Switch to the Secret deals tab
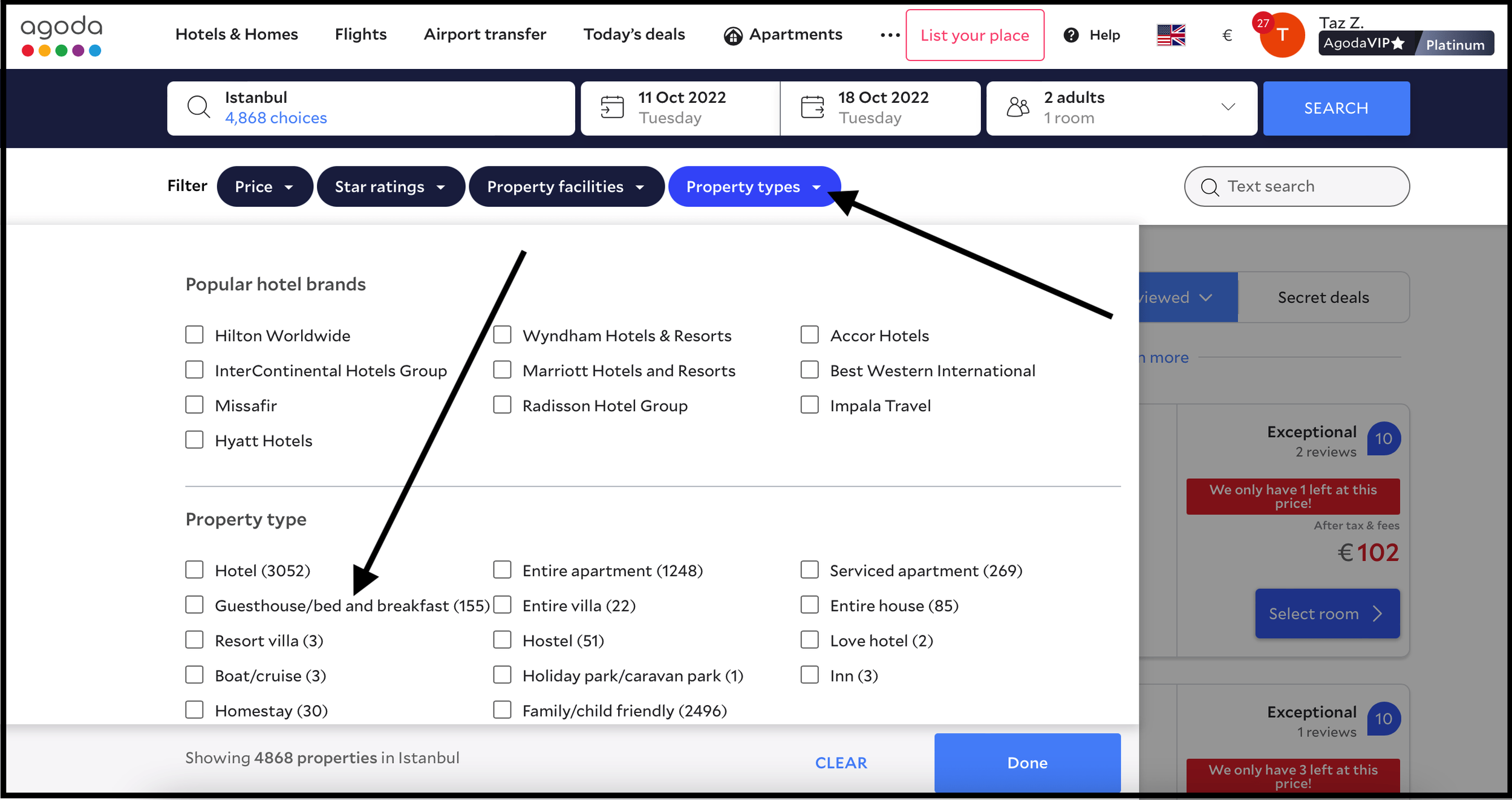Screen dimensions: 1512x800 point(1323,298)
